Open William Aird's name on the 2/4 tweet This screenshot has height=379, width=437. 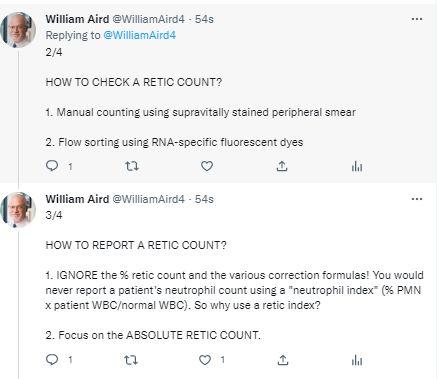pos(77,19)
